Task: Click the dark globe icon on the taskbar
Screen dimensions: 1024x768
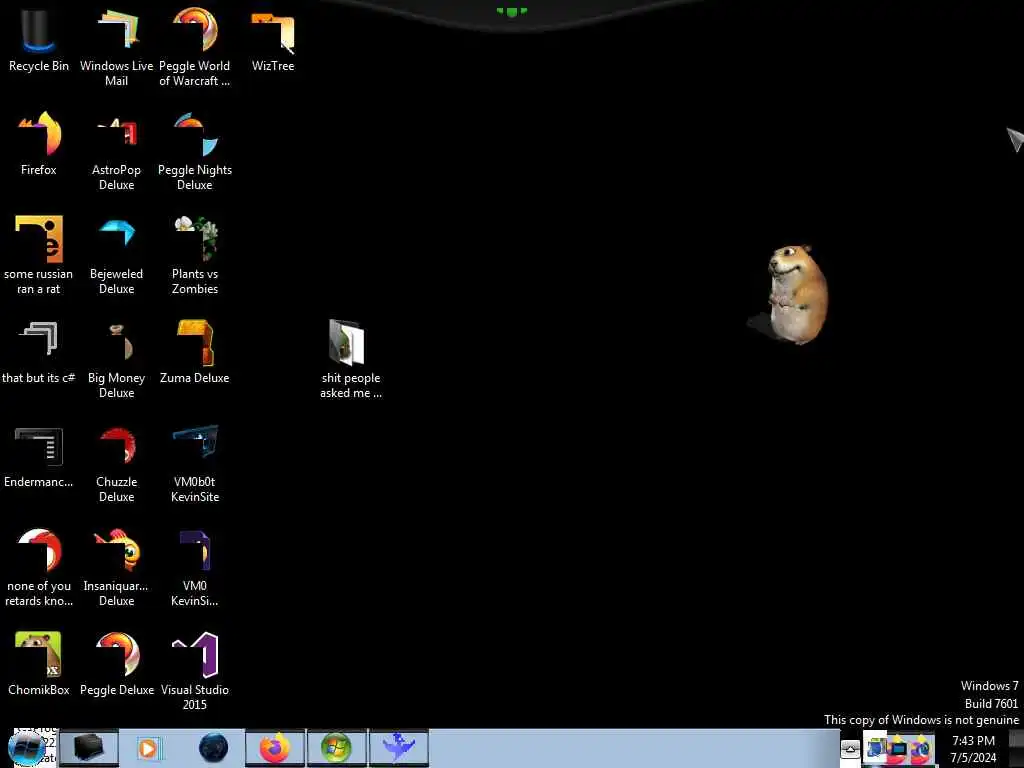Action: (214, 748)
